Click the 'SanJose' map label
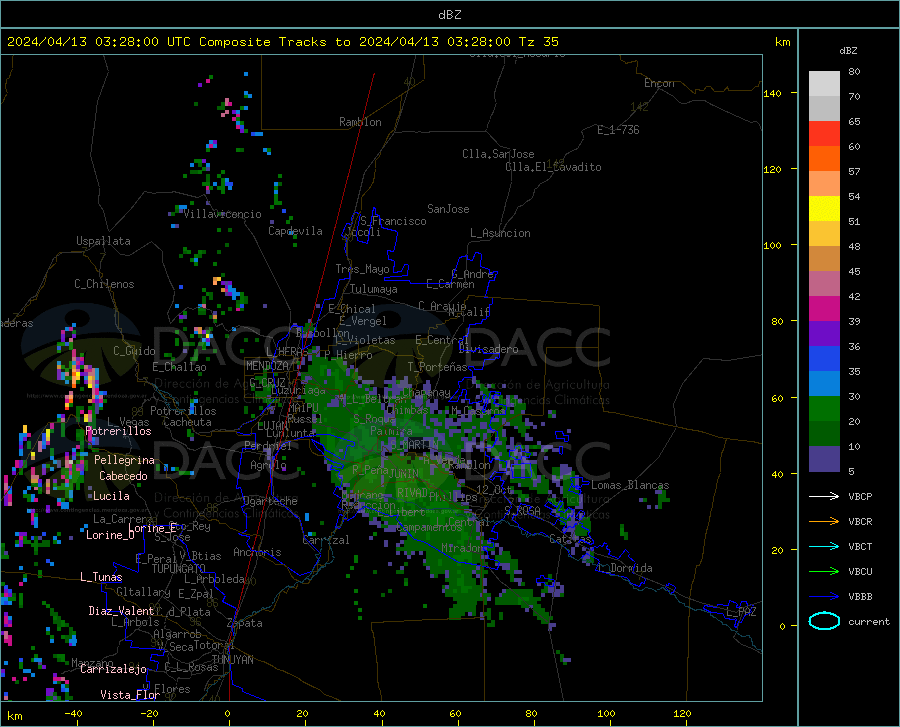900x727 pixels. point(448,209)
